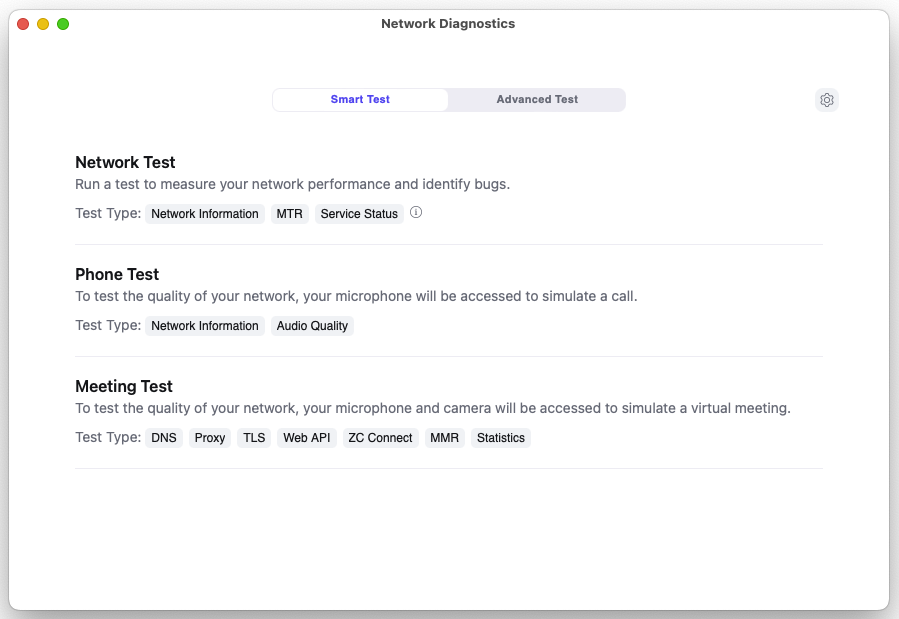Click the info icon beside Network Test types

(x=416, y=213)
